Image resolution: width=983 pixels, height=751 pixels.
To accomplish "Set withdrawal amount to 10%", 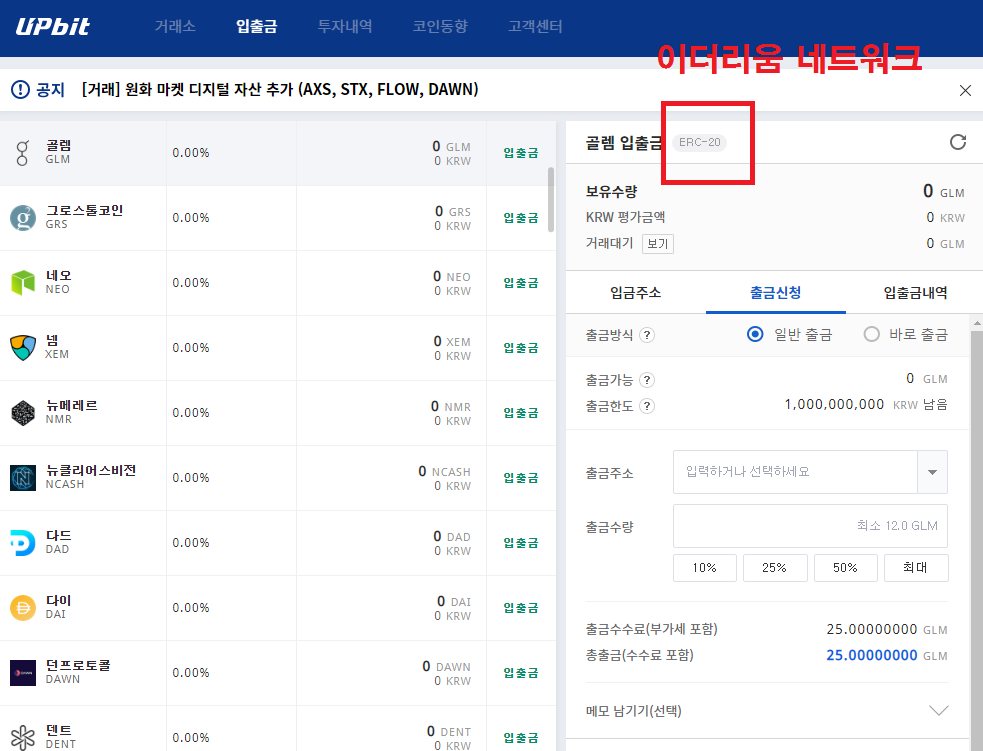I will click(705, 568).
